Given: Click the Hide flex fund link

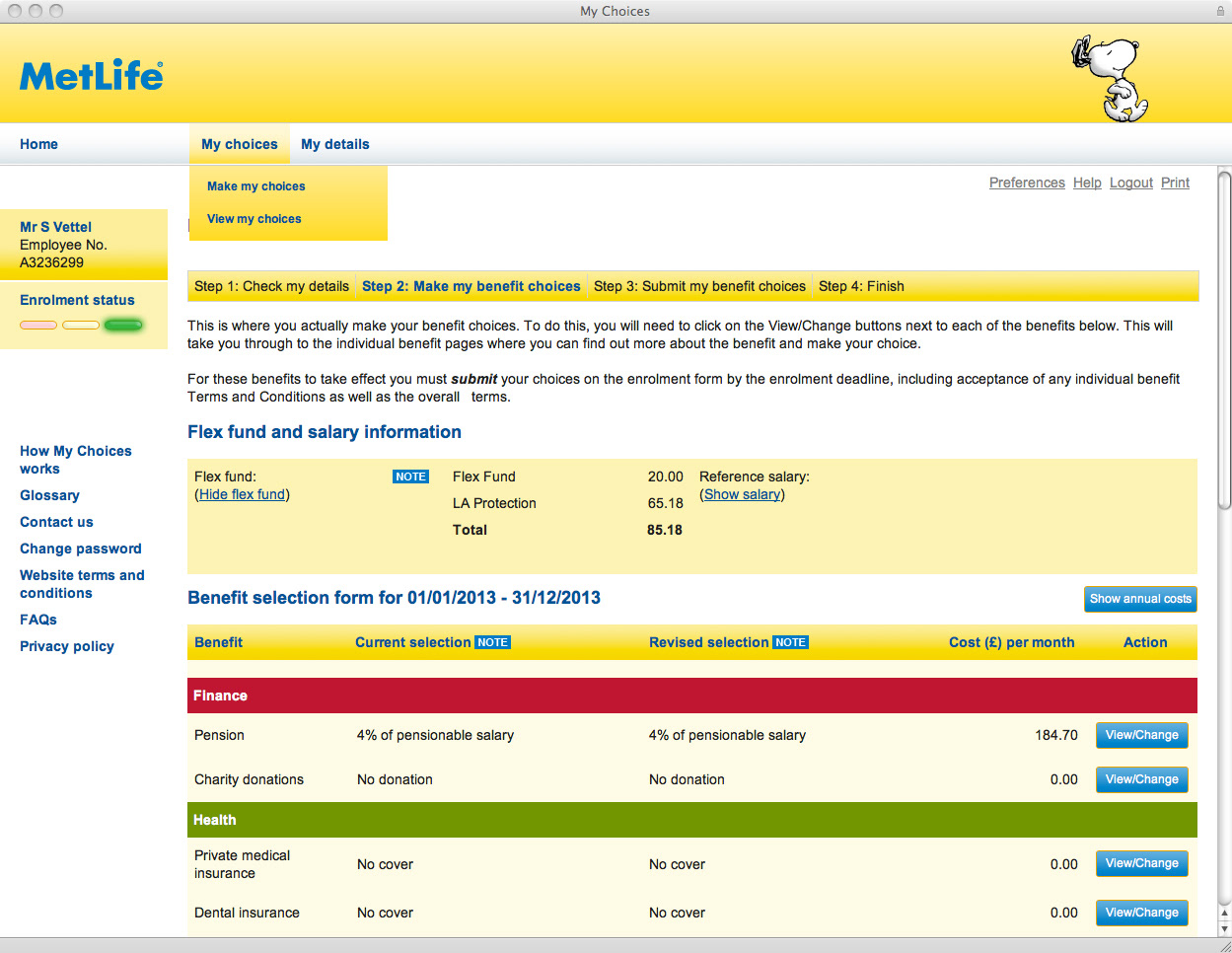Looking at the screenshot, I should pyautogui.click(x=243, y=494).
